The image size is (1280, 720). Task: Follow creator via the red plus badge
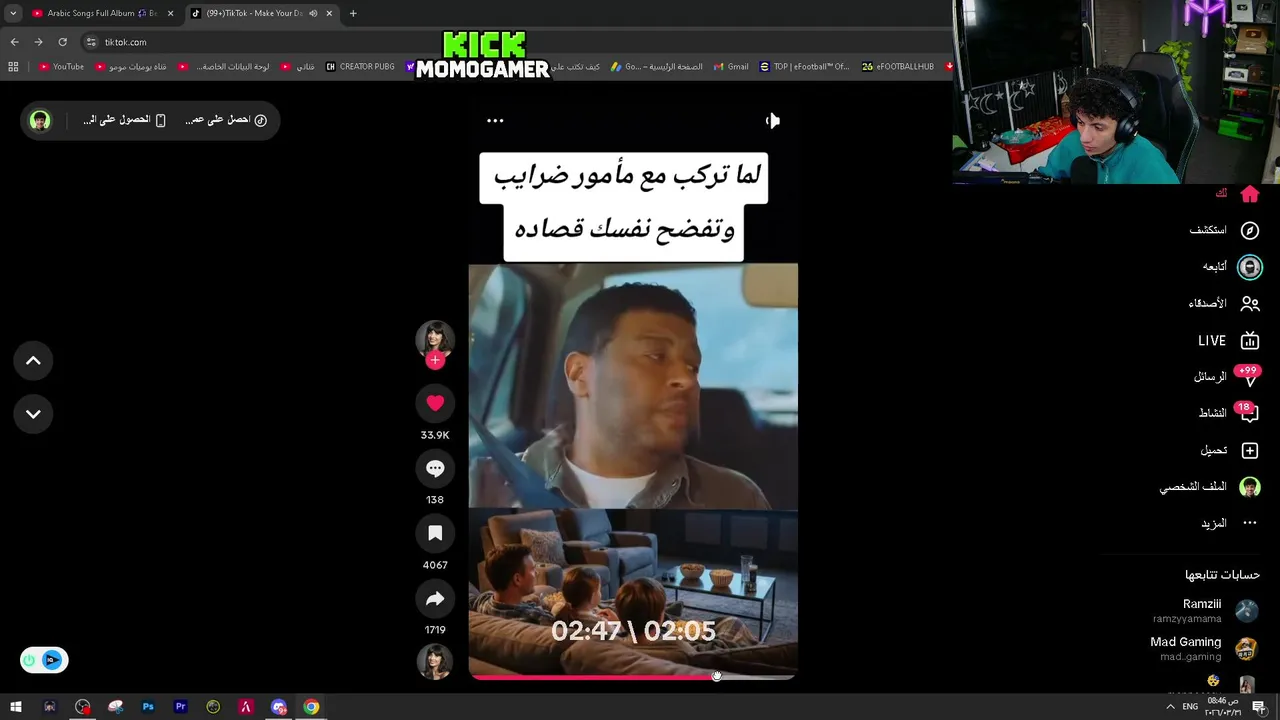[x=435, y=360]
